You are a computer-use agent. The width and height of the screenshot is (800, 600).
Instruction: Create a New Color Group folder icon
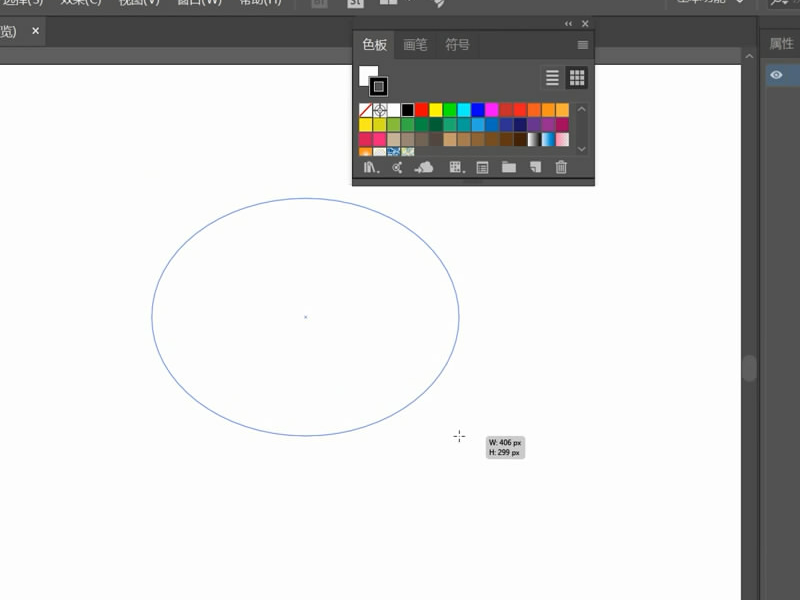click(509, 167)
